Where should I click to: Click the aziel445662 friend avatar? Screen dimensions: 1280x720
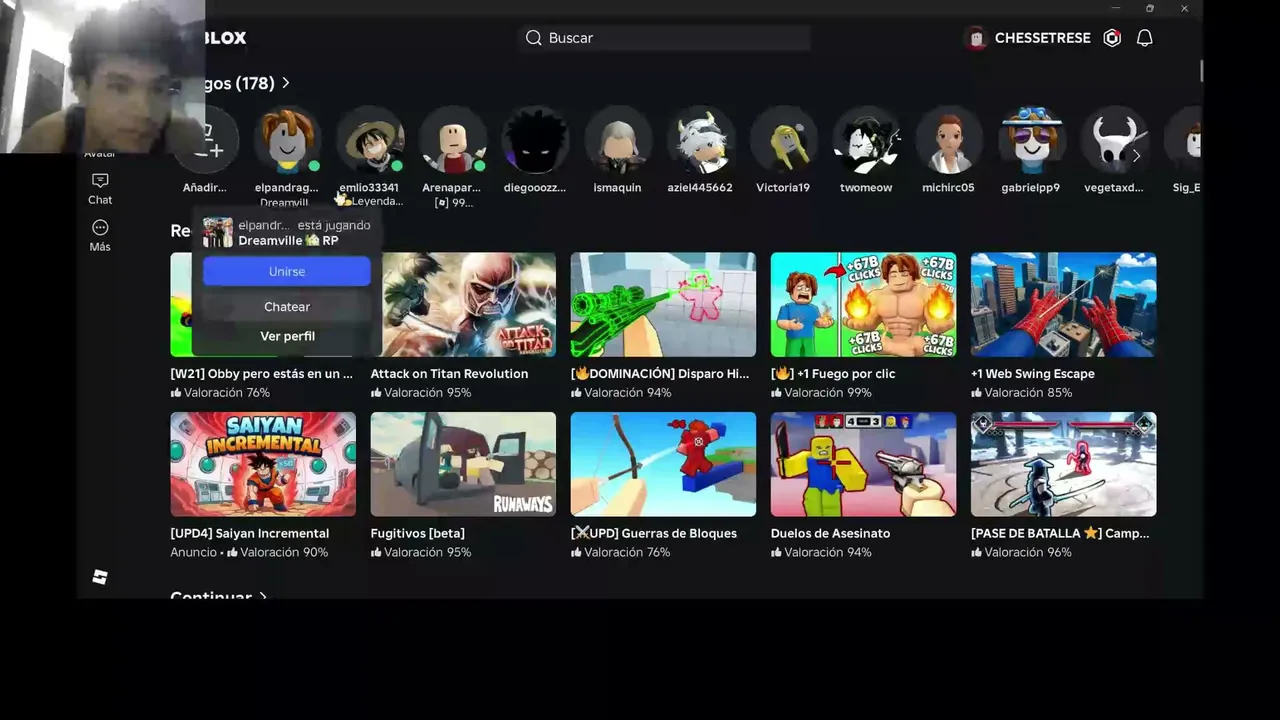pos(700,140)
